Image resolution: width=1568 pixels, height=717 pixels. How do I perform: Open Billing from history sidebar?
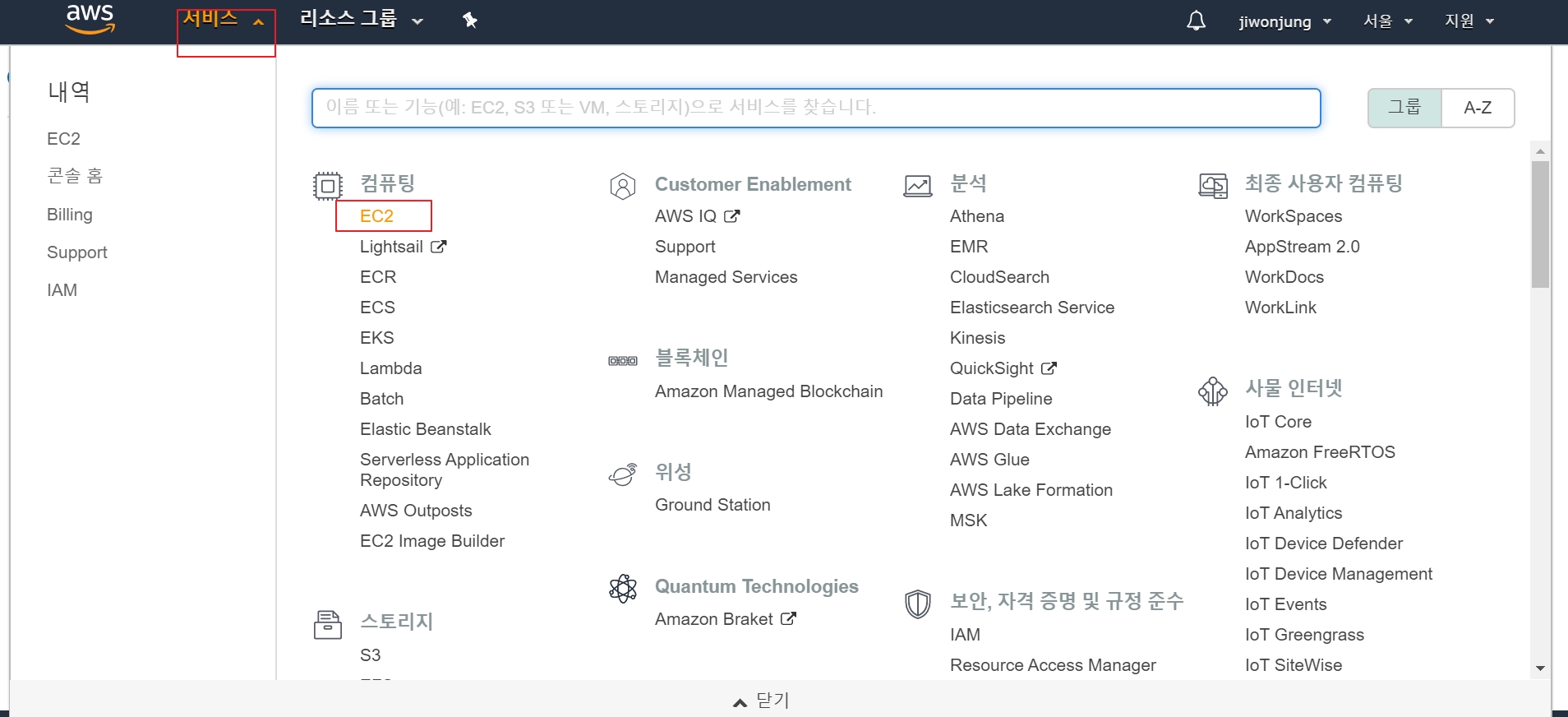click(x=70, y=215)
